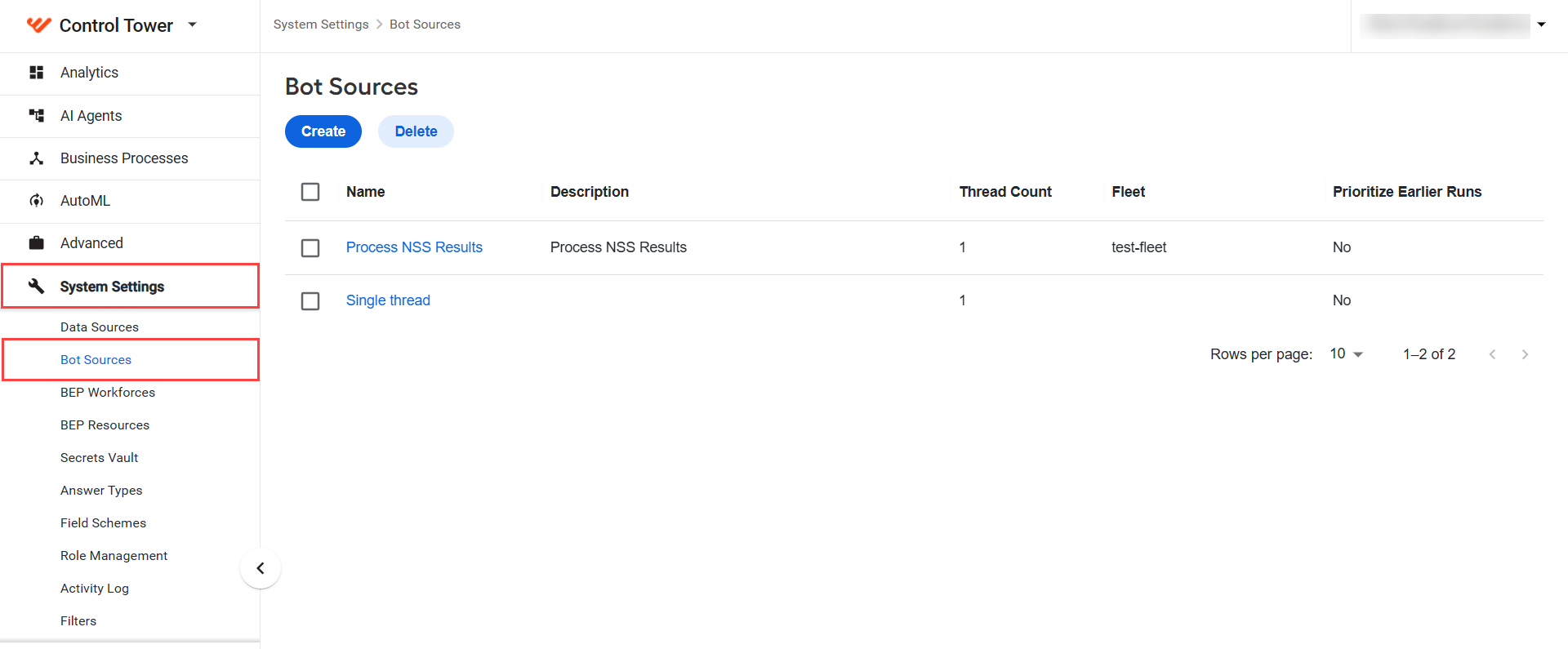The height and width of the screenshot is (649, 1568).
Task: Click the Analytics dashboard icon
Action: point(37,73)
